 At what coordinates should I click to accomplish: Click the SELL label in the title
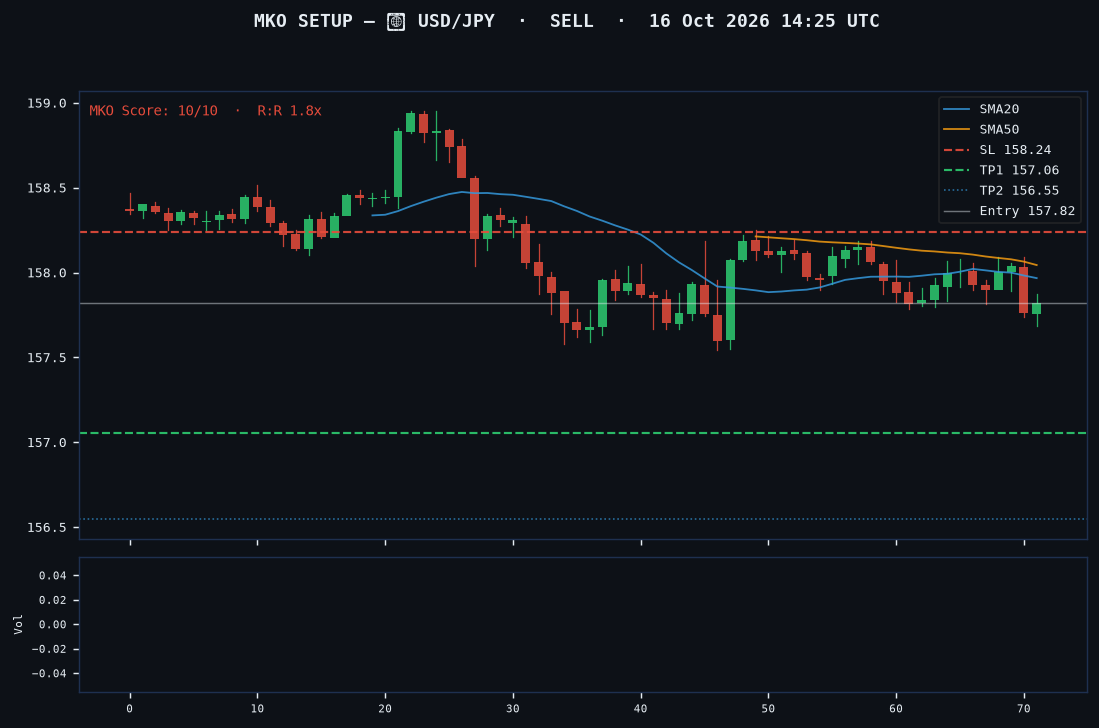click(x=571, y=21)
